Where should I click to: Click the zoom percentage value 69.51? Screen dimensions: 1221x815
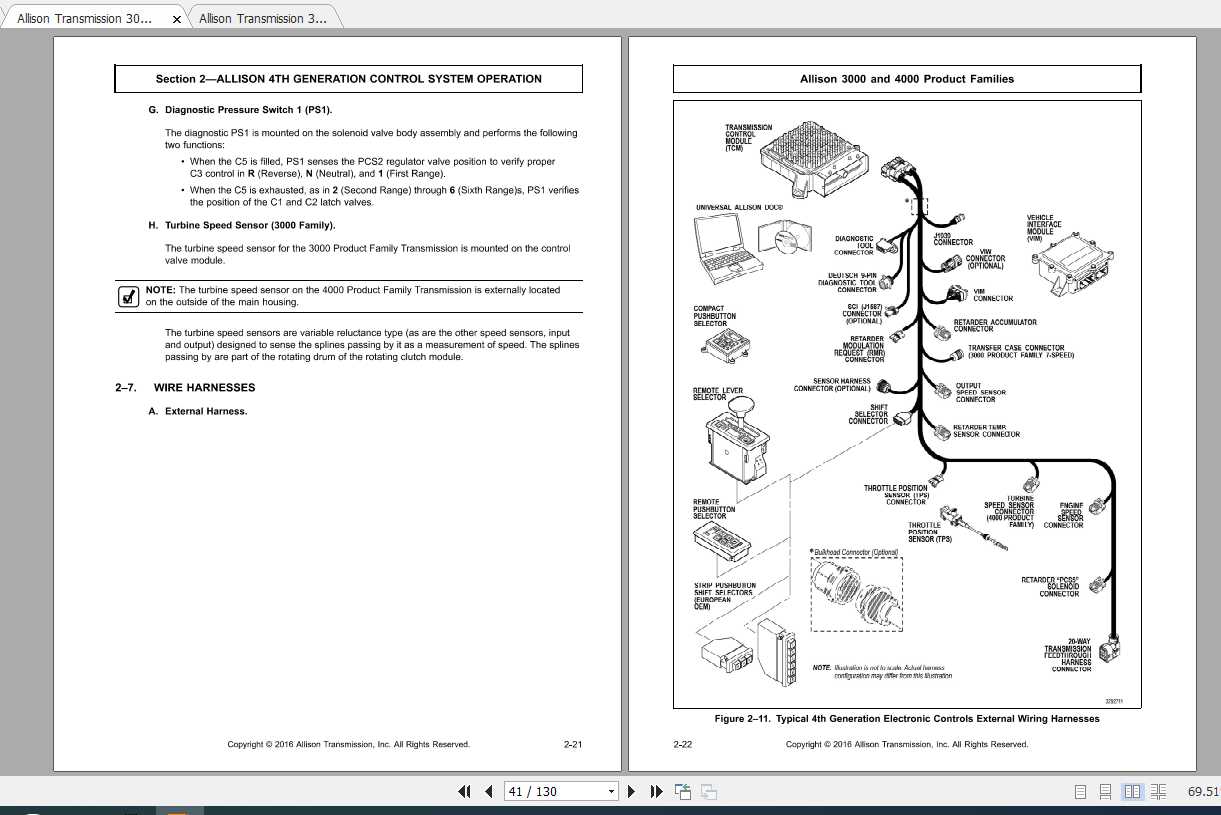click(1202, 791)
